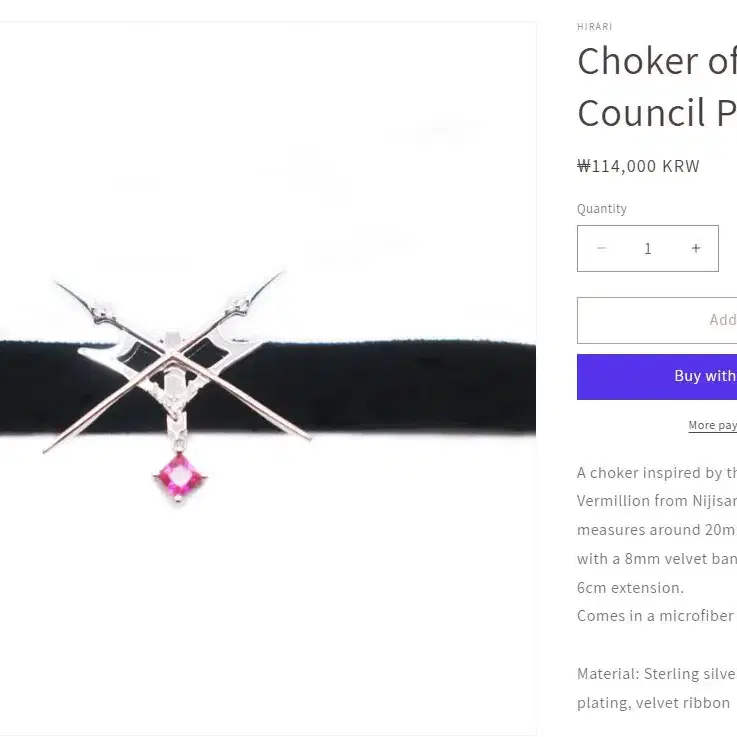Image resolution: width=737 pixels, height=737 pixels.
Task: Click the Material: Sterling silver line
Action: pos(657,674)
